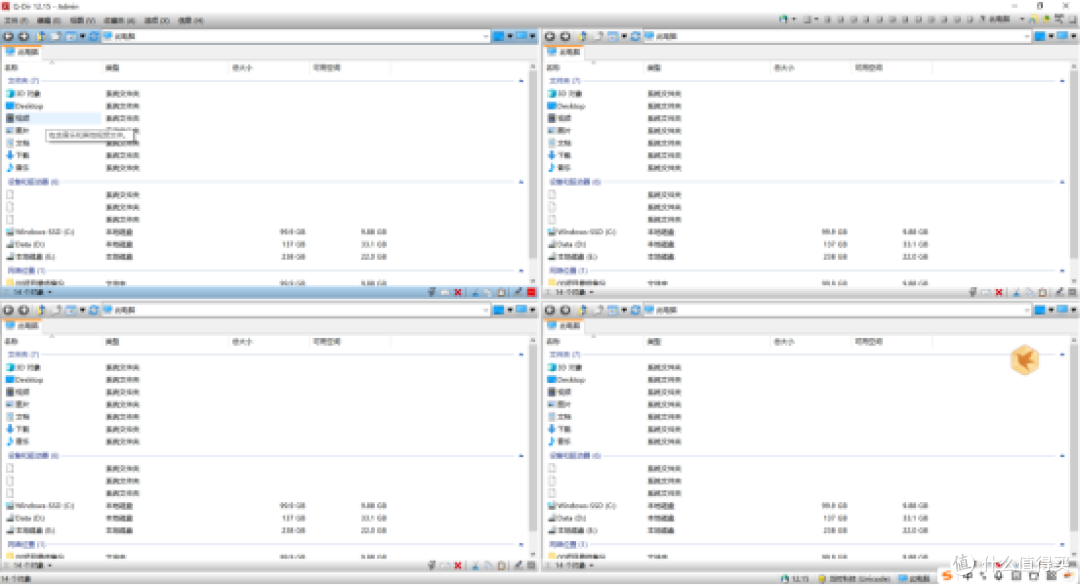
Task: Open the bottom-left pane address bar dropdown
Action: (486, 310)
